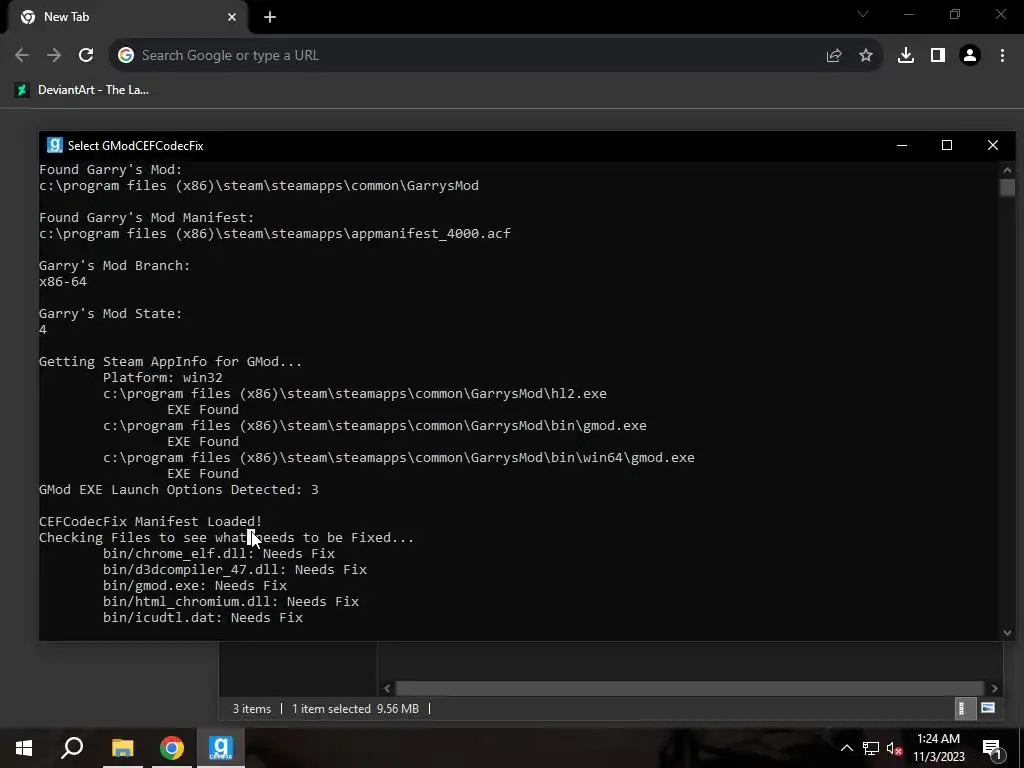
Task: Select GMod CEF Fix taskbar icon
Action: (221, 748)
